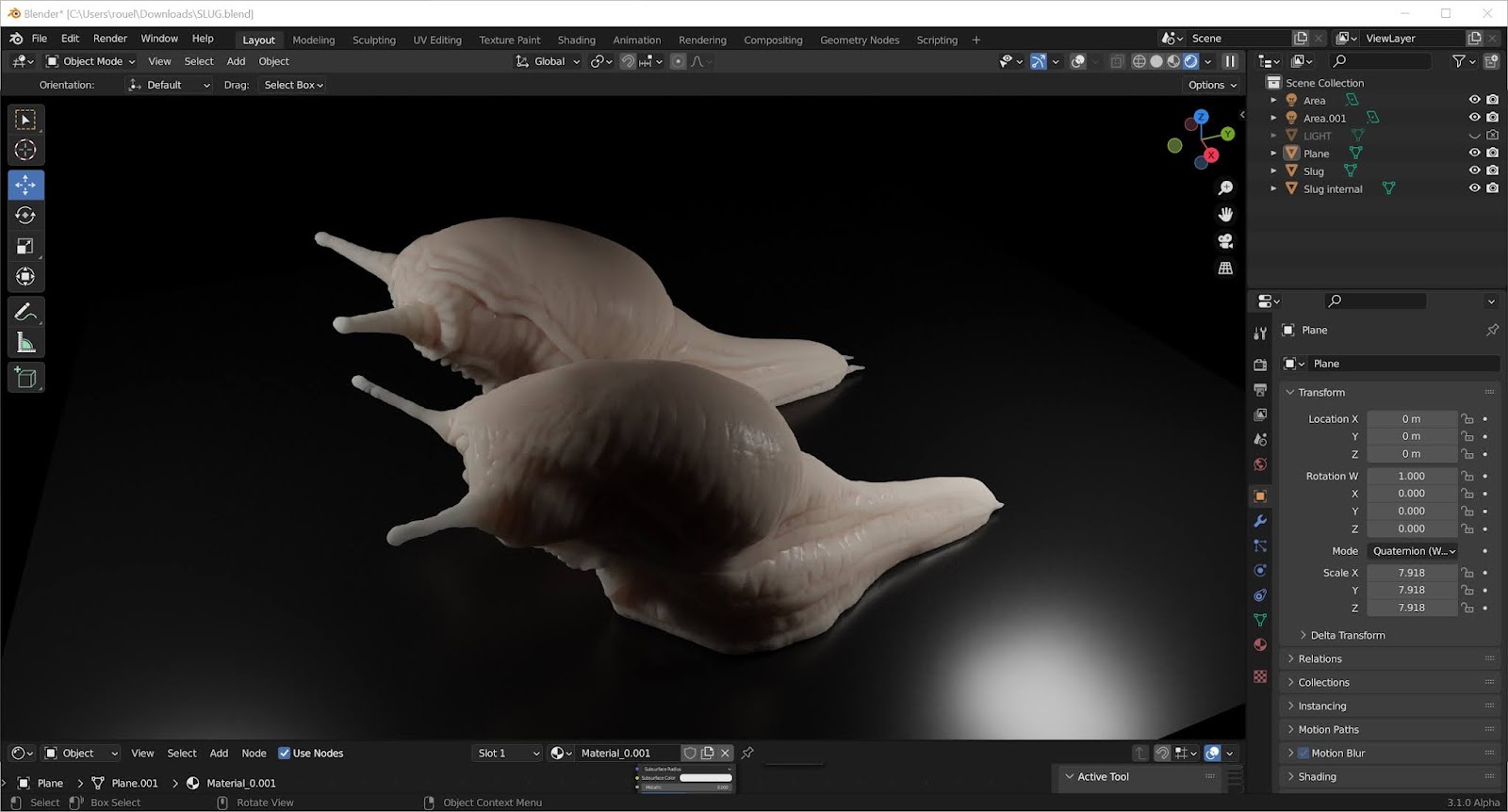Open the File menu
Image resolution: width=1508 pixels, height=812 pixels.
coord(39,39)
